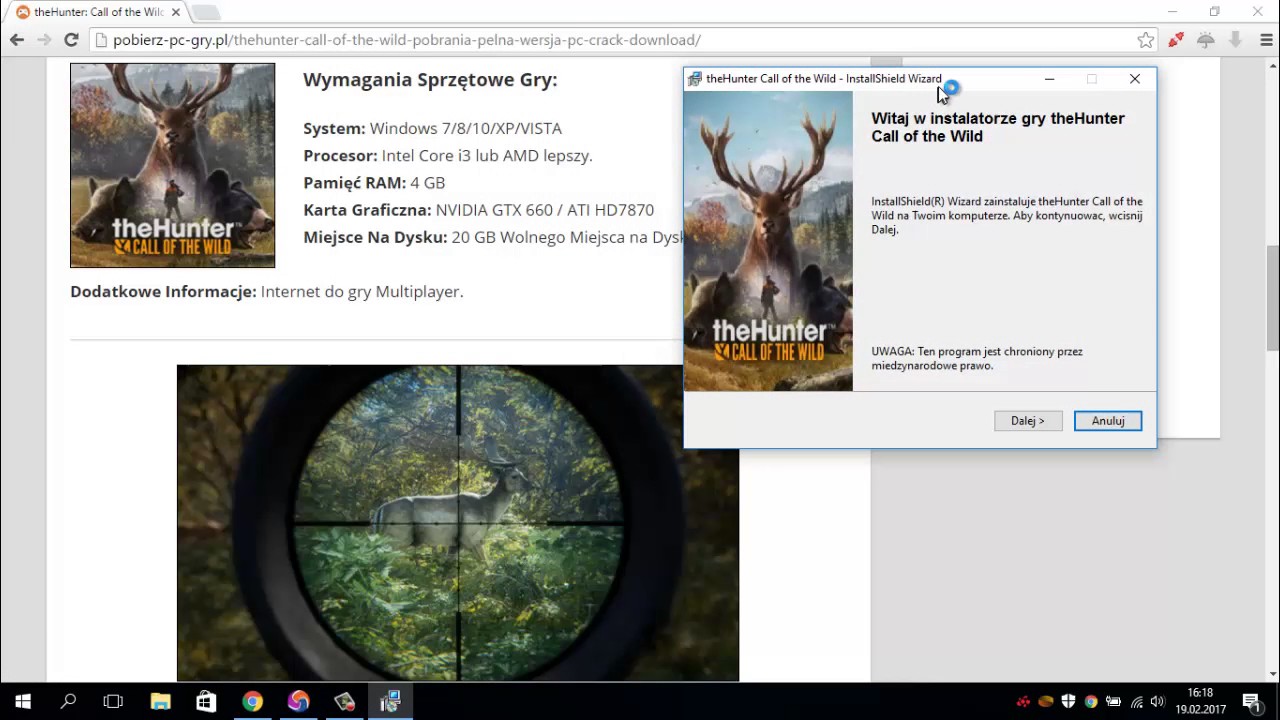Click the installer setup taskbar icon
The image size is (1280, 720).
pyautogui.click(x=390, y=702)
